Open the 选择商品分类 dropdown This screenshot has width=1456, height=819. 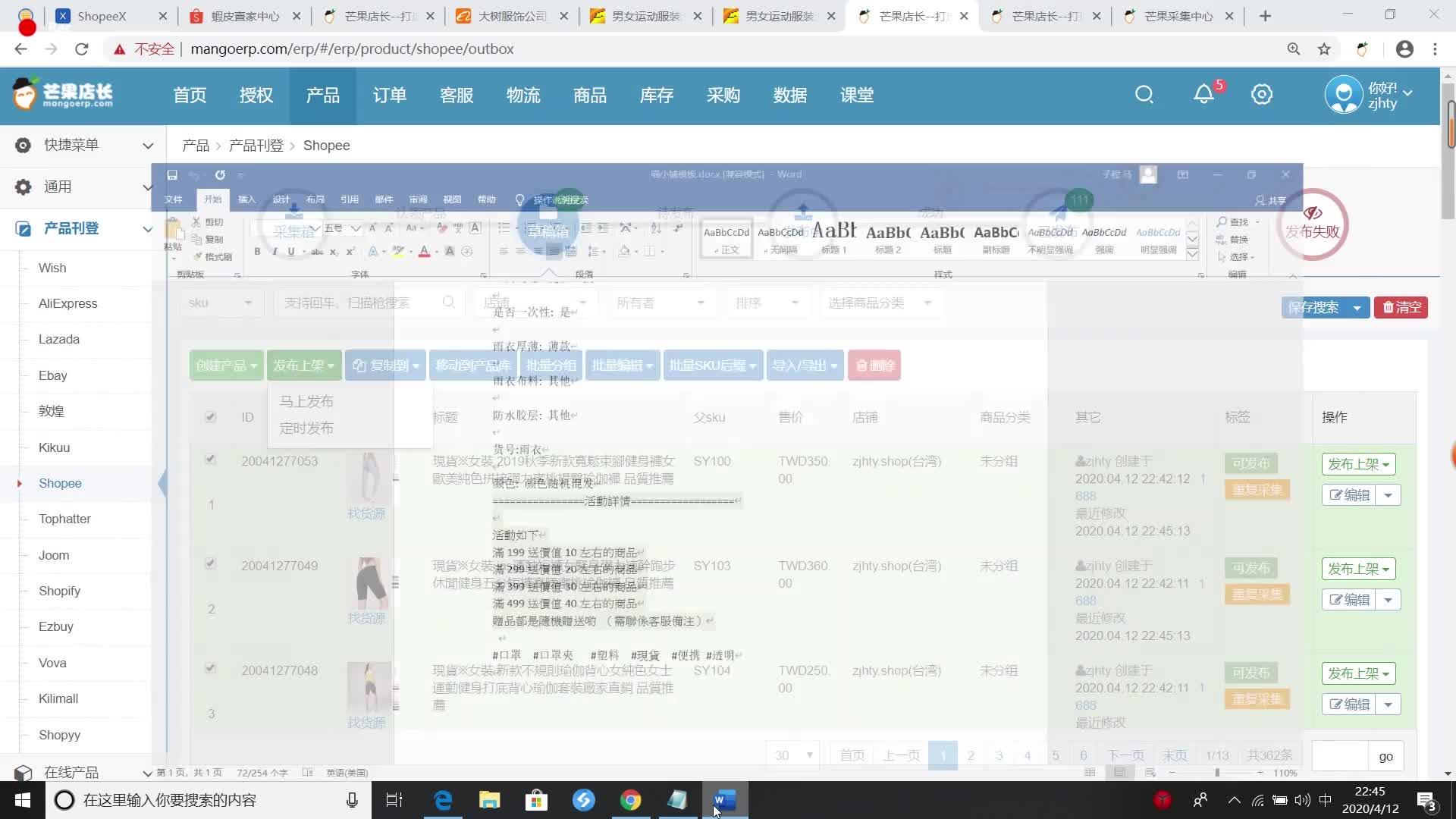(881, 302)
